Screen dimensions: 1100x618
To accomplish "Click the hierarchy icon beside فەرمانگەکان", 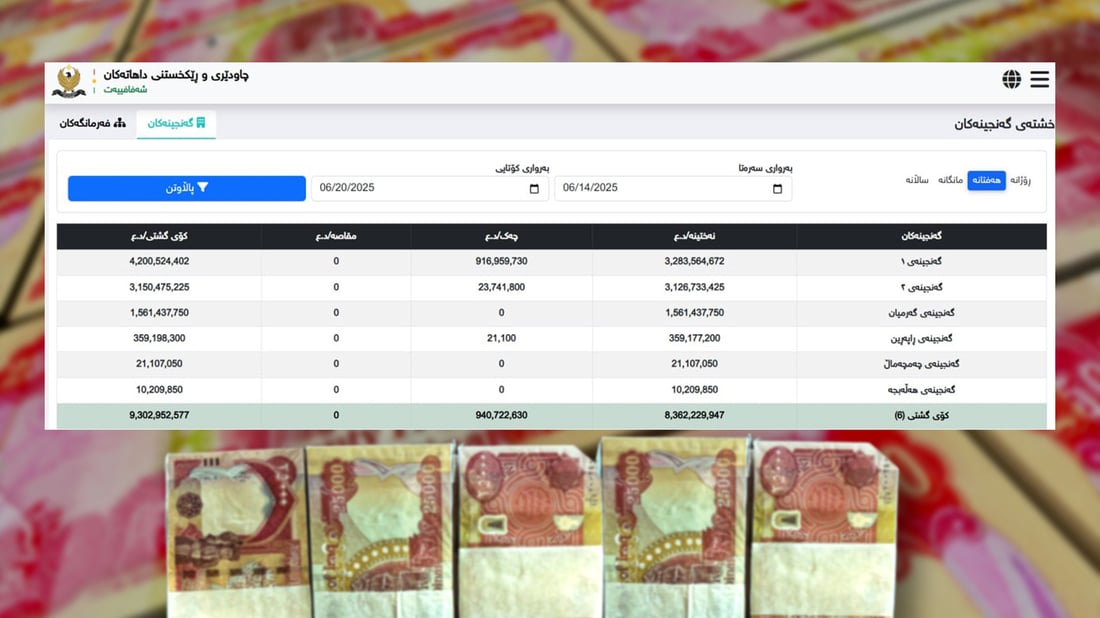I will point(120,123).
